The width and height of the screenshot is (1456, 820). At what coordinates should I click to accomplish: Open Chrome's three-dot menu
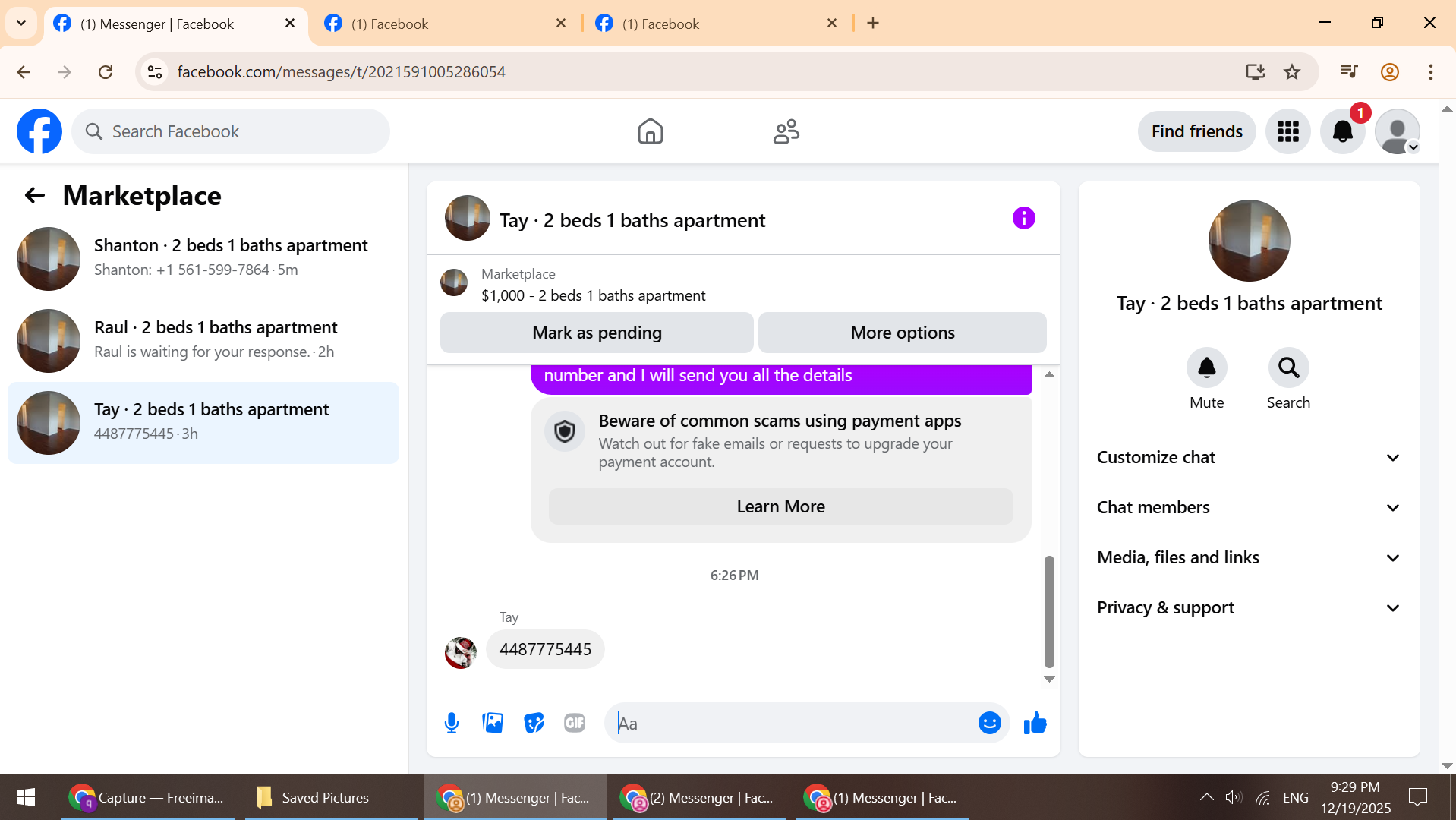tap(1430, 72)
